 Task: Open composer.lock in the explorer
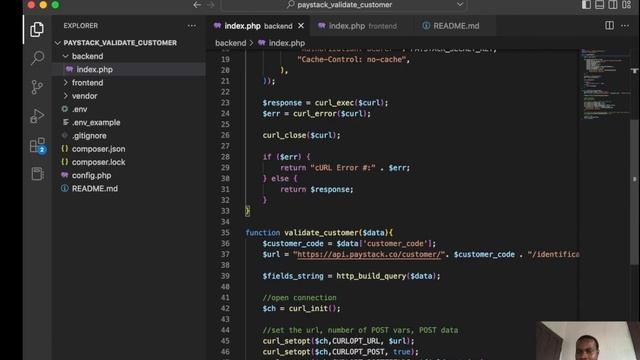pos(98,162)
